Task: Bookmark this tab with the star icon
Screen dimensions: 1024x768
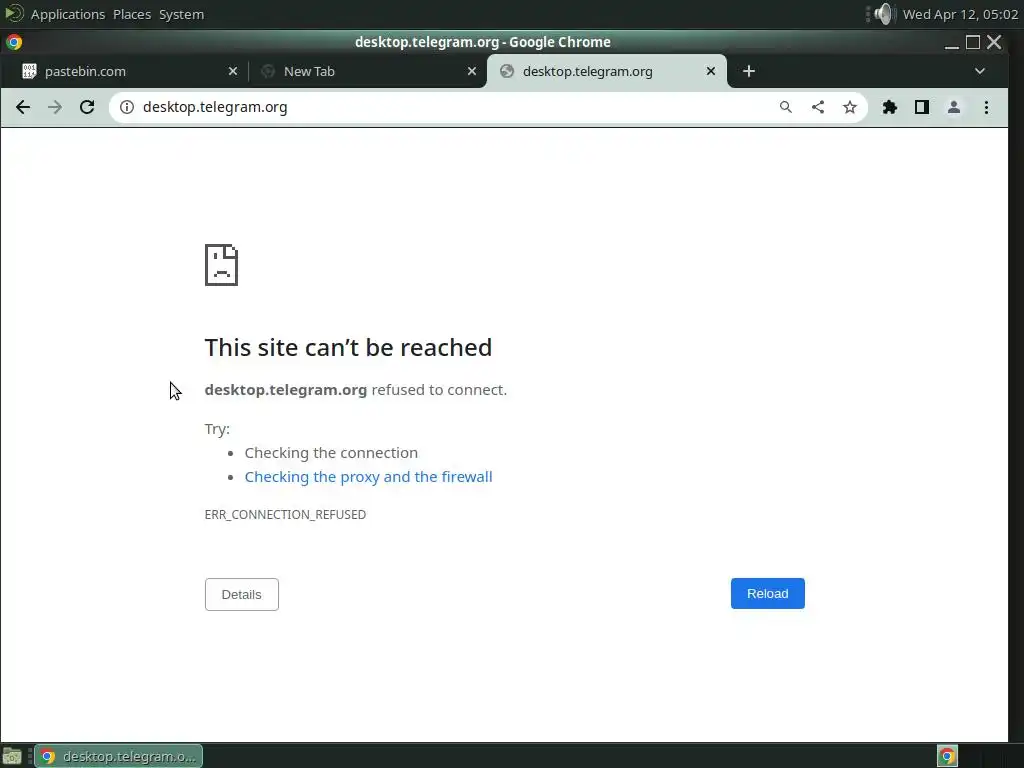Action: point(850,107)
